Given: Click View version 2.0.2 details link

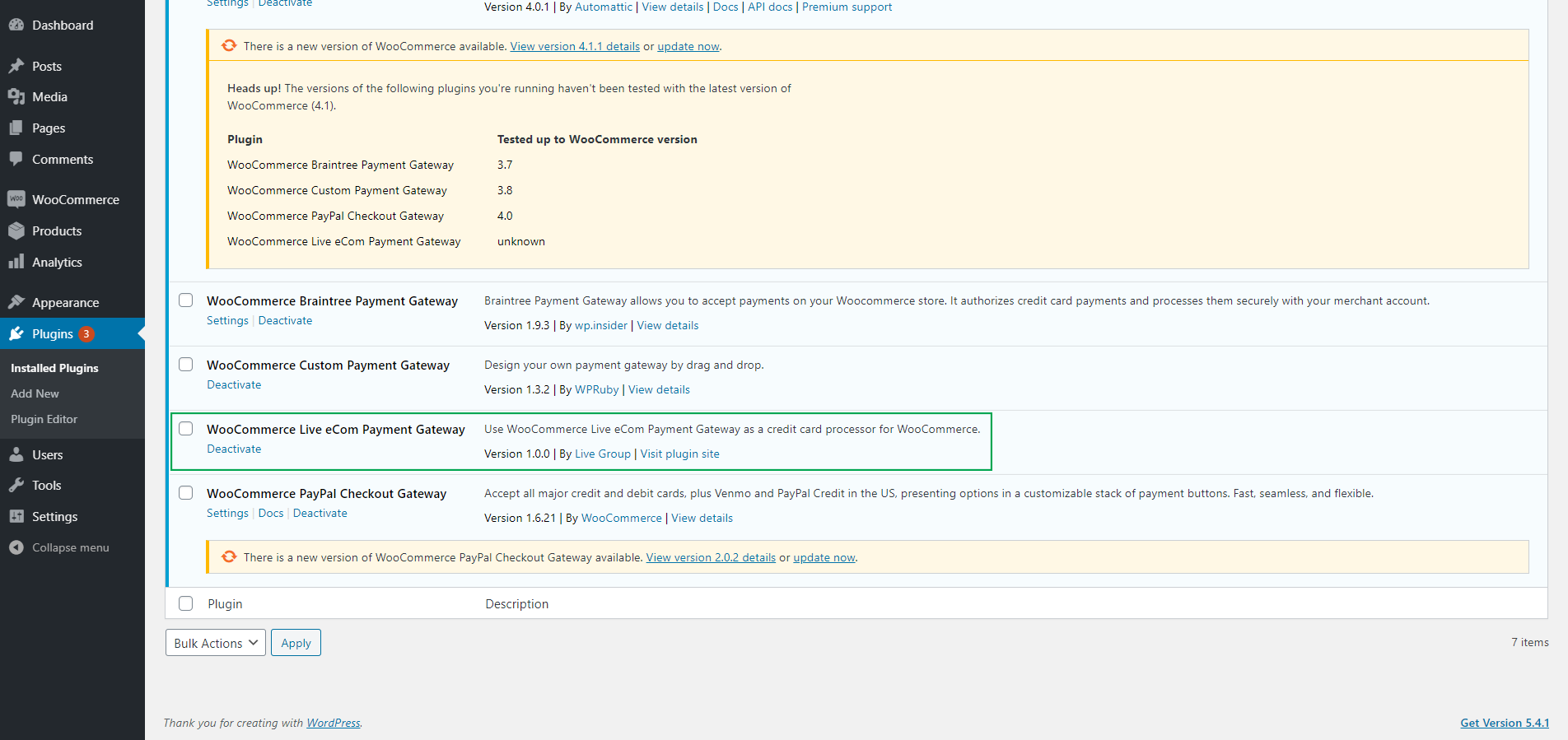Looking at the screenshot, I should [711, 557].
